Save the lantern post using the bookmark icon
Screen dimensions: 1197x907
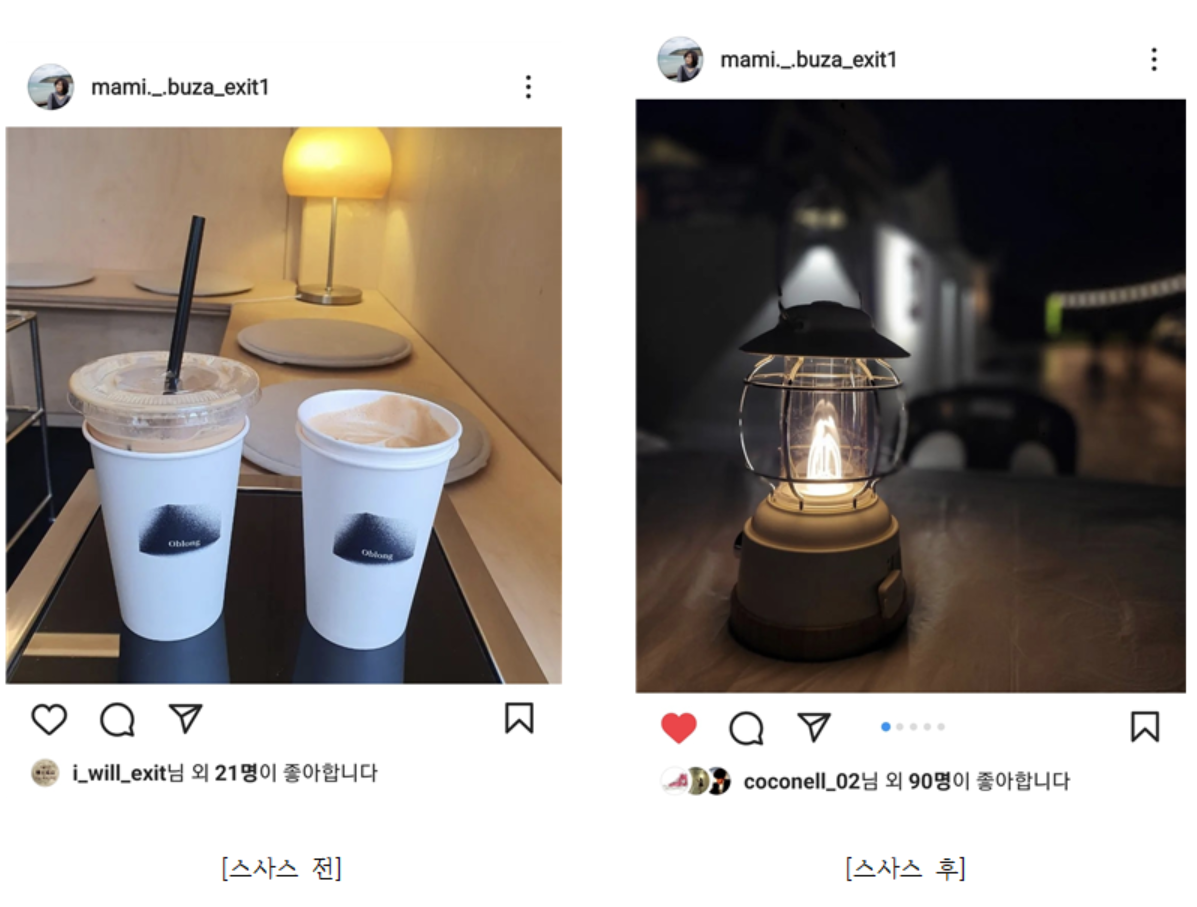[x=1144, y=727]
